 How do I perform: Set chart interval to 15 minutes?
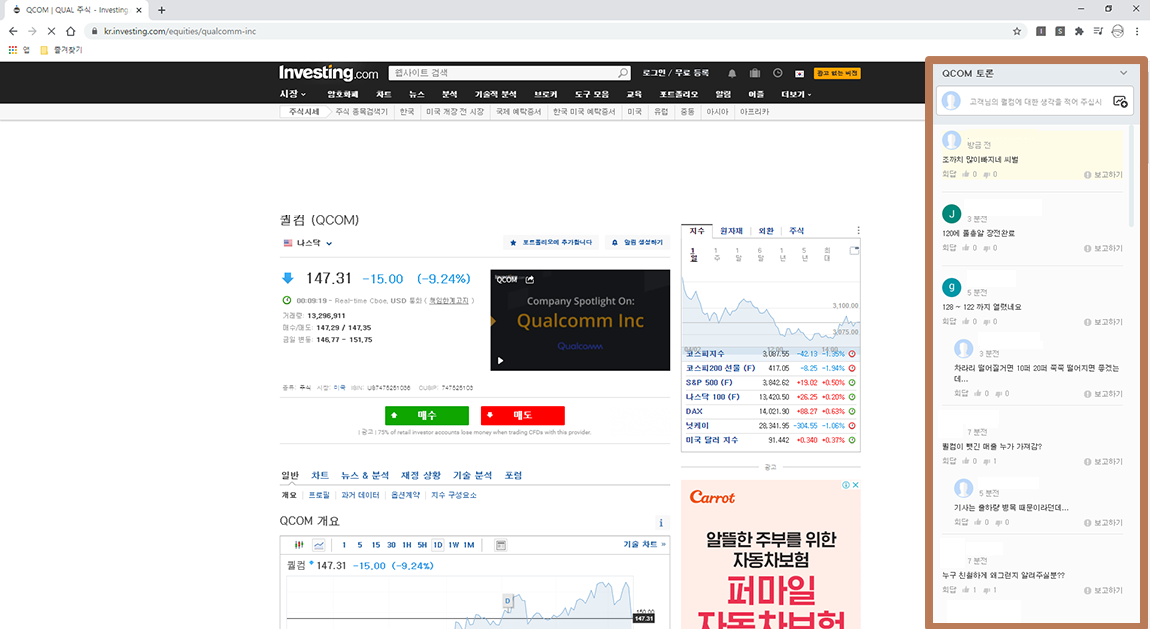click(x=376, y=545)
